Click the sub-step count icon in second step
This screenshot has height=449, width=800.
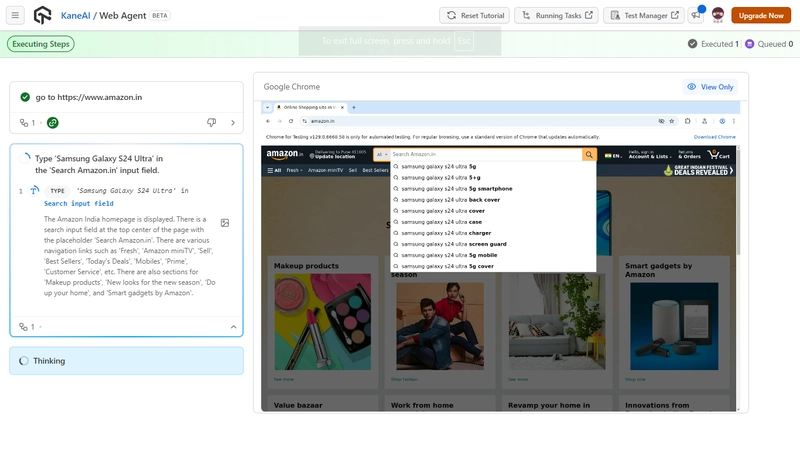point(23,327)
